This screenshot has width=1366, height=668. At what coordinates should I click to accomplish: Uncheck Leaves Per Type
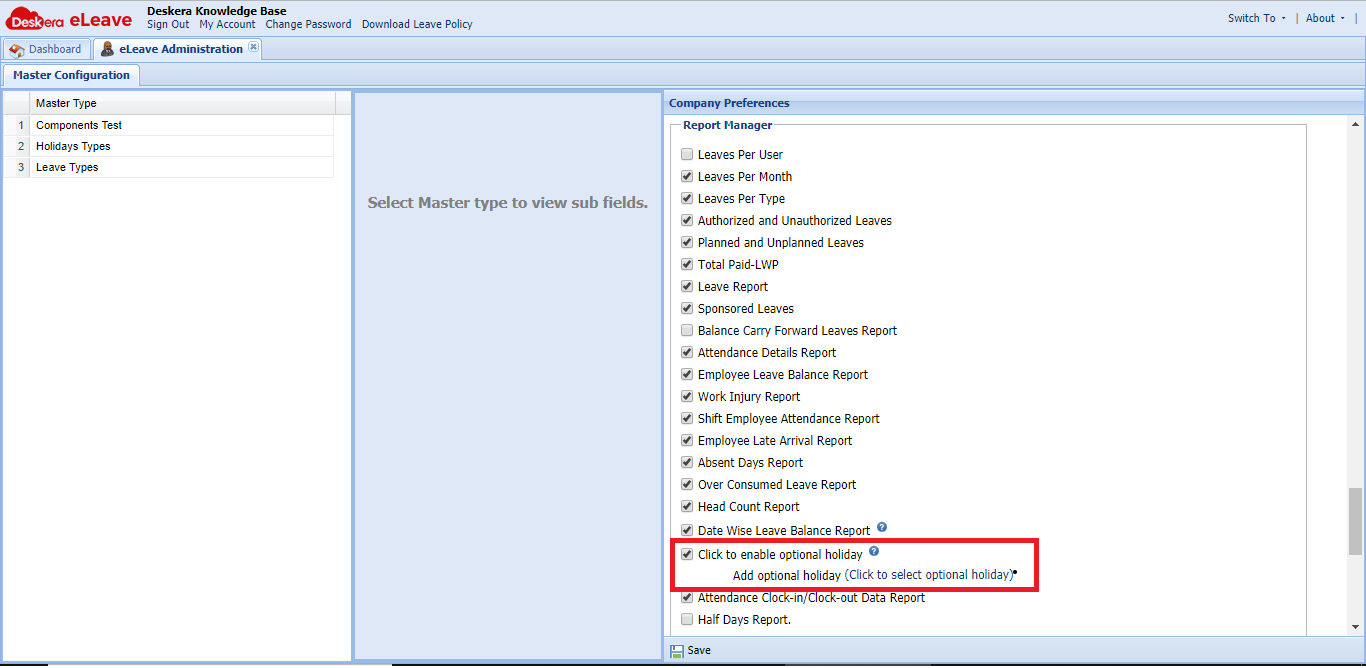coord(687,199)
